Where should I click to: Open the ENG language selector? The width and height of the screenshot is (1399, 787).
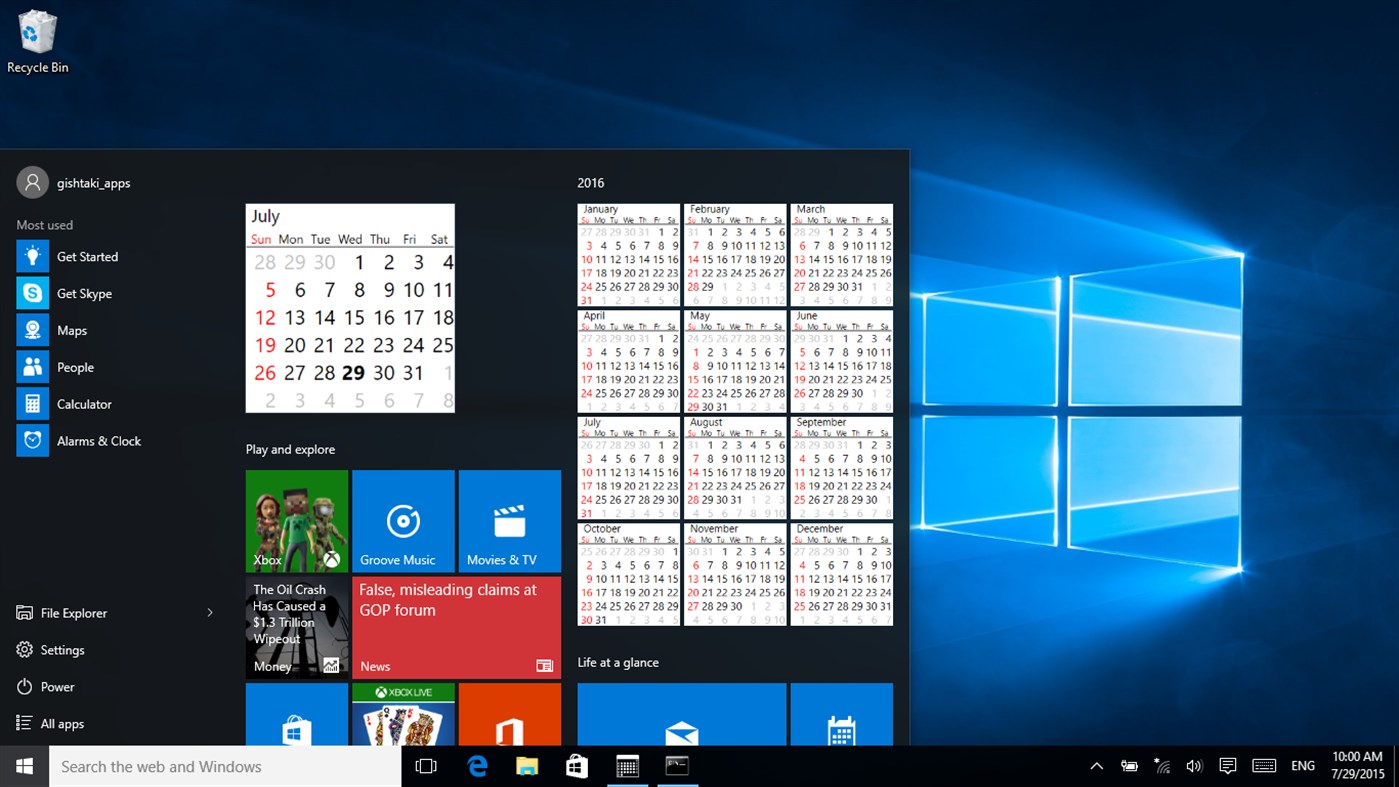[1303, 765]
